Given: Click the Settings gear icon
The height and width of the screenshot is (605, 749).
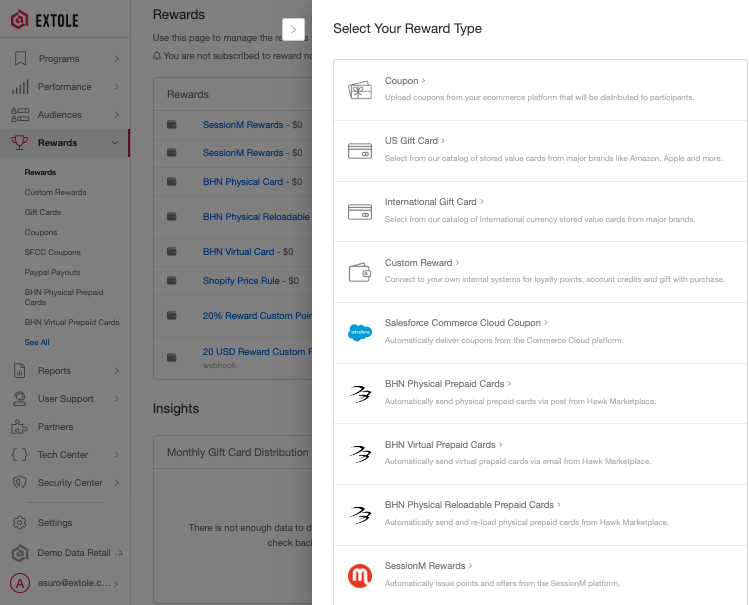Looking at the screenshot, I should pyautogui.click(x=20, y=522).
